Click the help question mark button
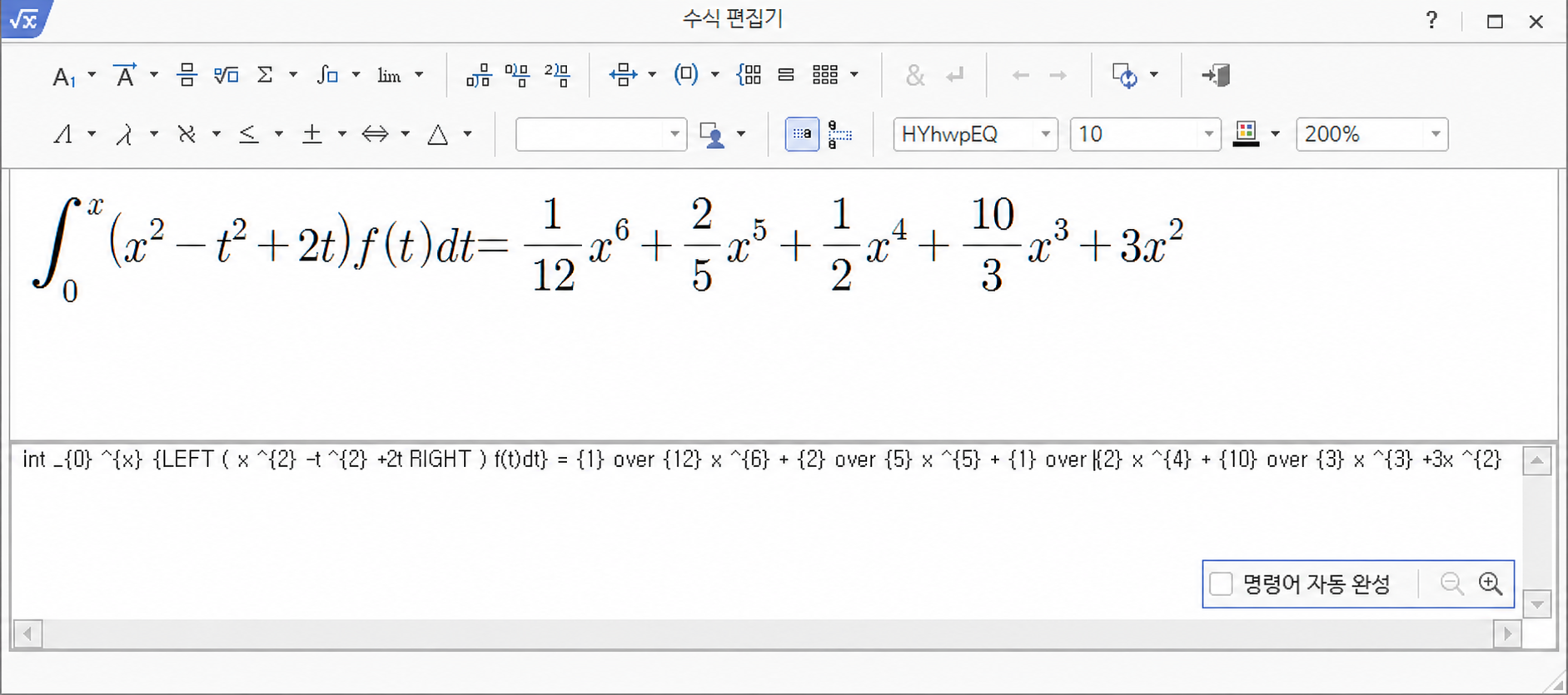 point(1431,20)
